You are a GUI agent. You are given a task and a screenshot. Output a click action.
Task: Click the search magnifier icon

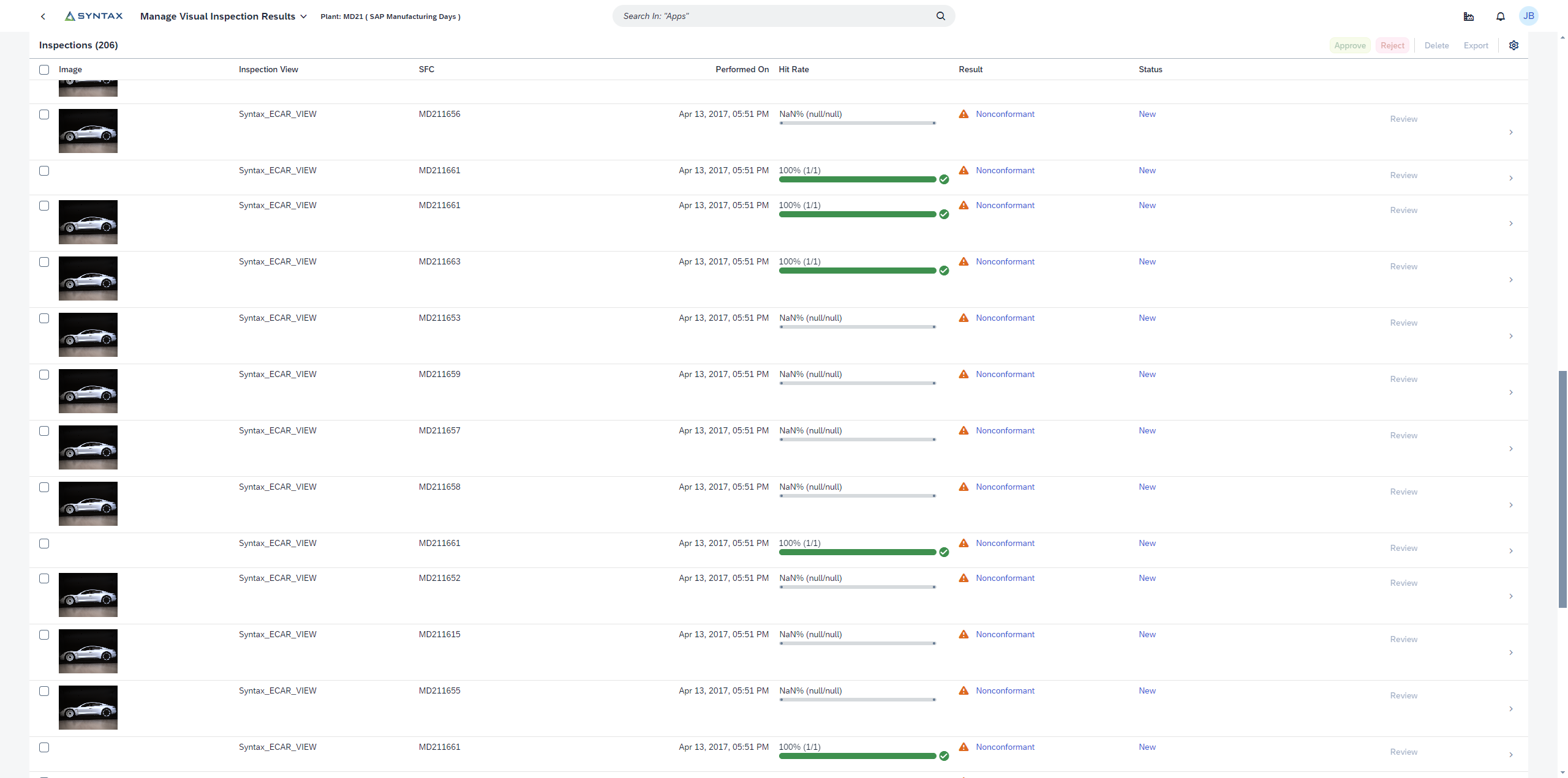click(x=940, y=16)
